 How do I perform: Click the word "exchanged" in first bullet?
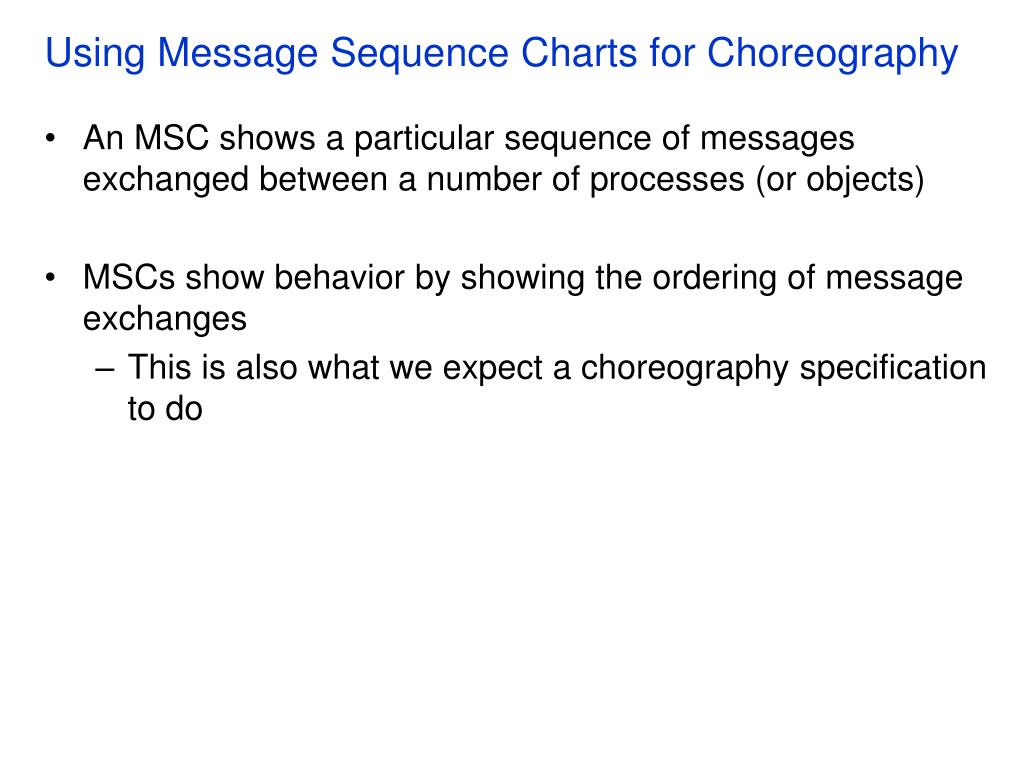(166, 181)
